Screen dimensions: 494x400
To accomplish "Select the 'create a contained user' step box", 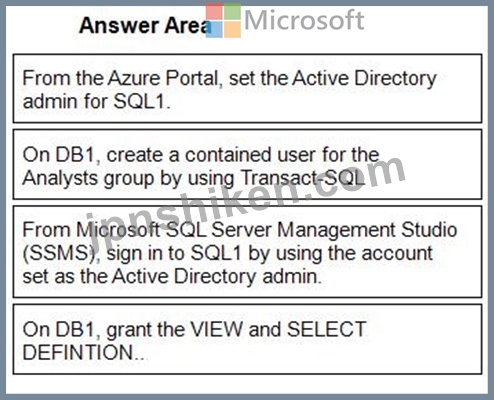I will click(x=247, y=164).
